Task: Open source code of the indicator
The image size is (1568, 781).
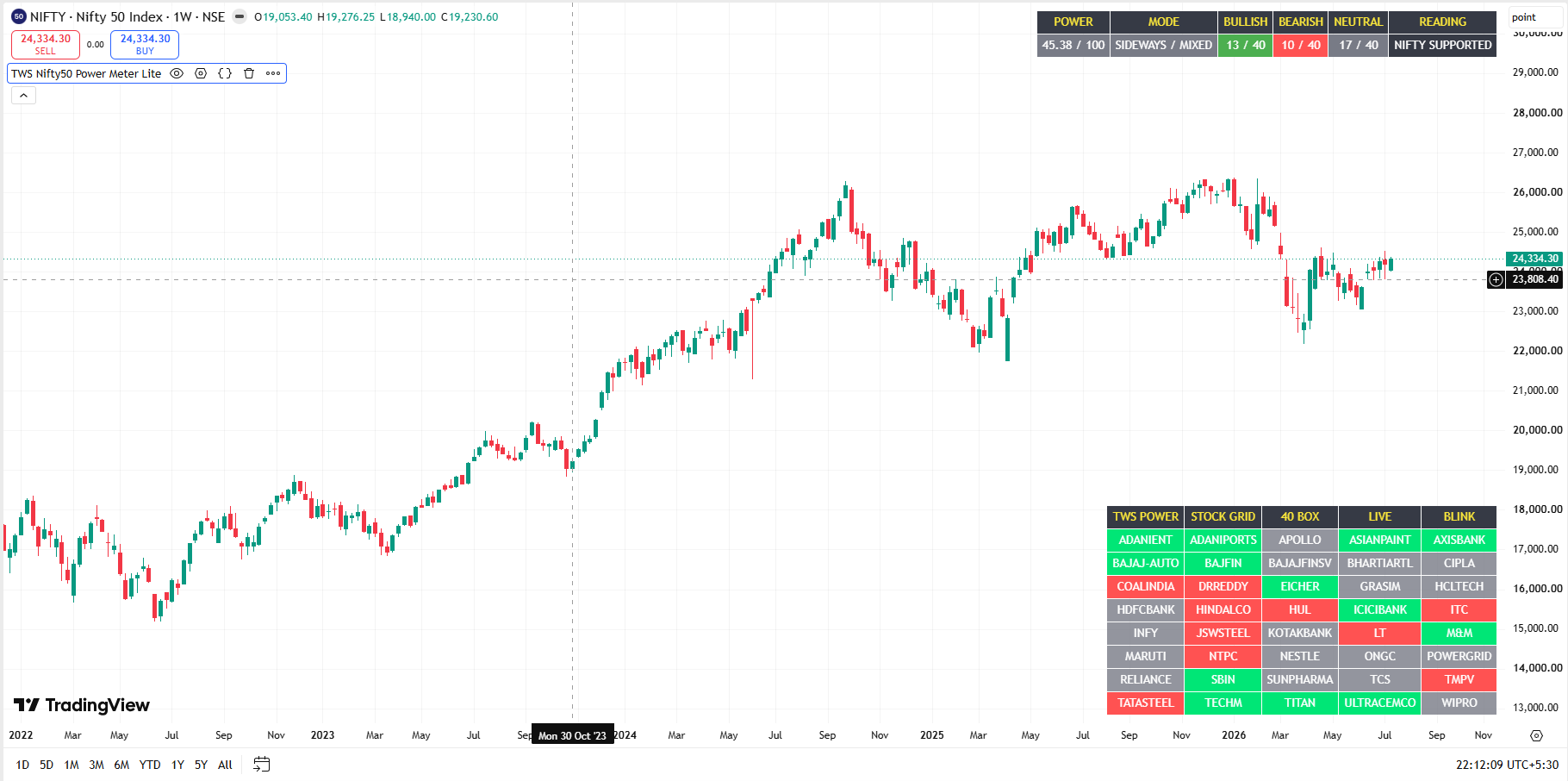Action: (x=225, y=73)
